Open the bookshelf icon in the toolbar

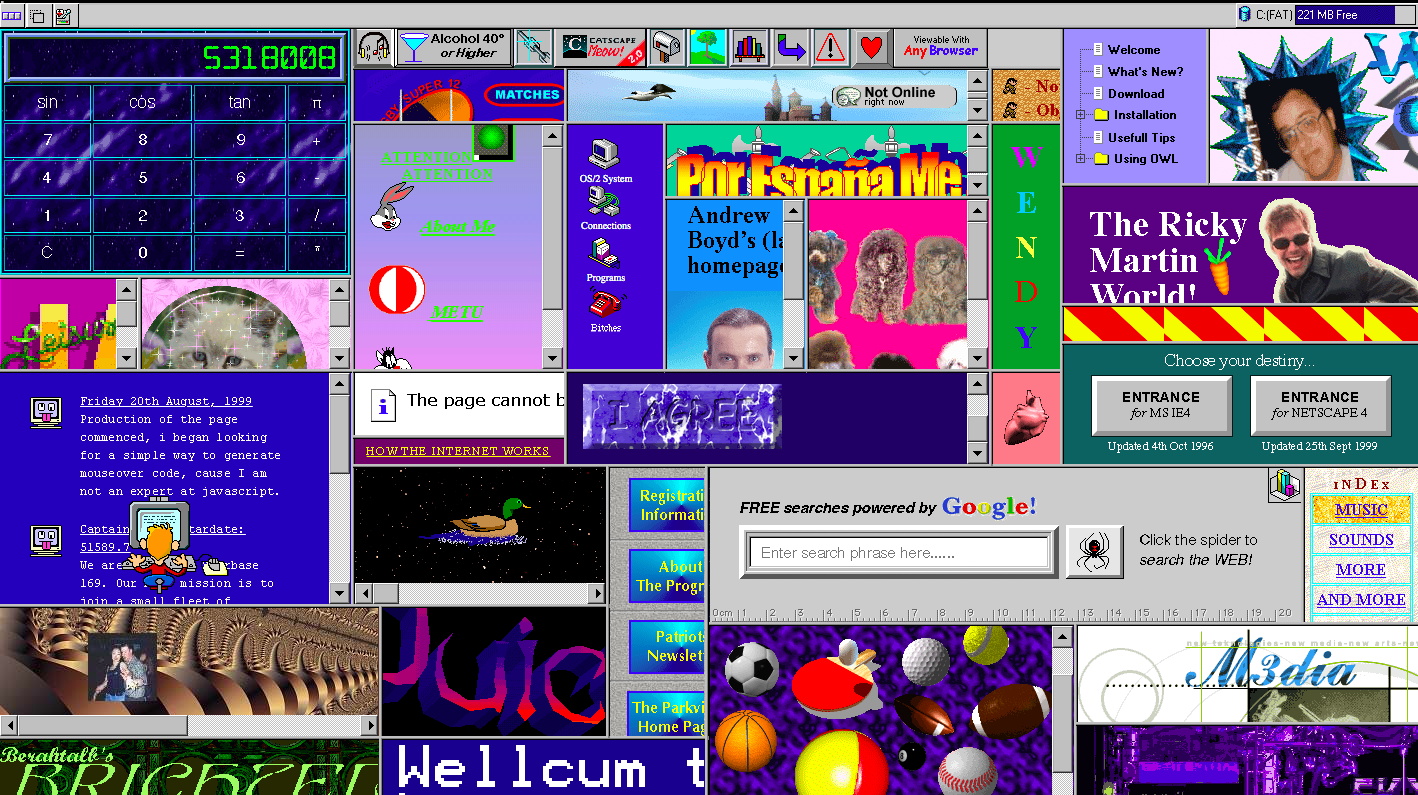[749, 47]
